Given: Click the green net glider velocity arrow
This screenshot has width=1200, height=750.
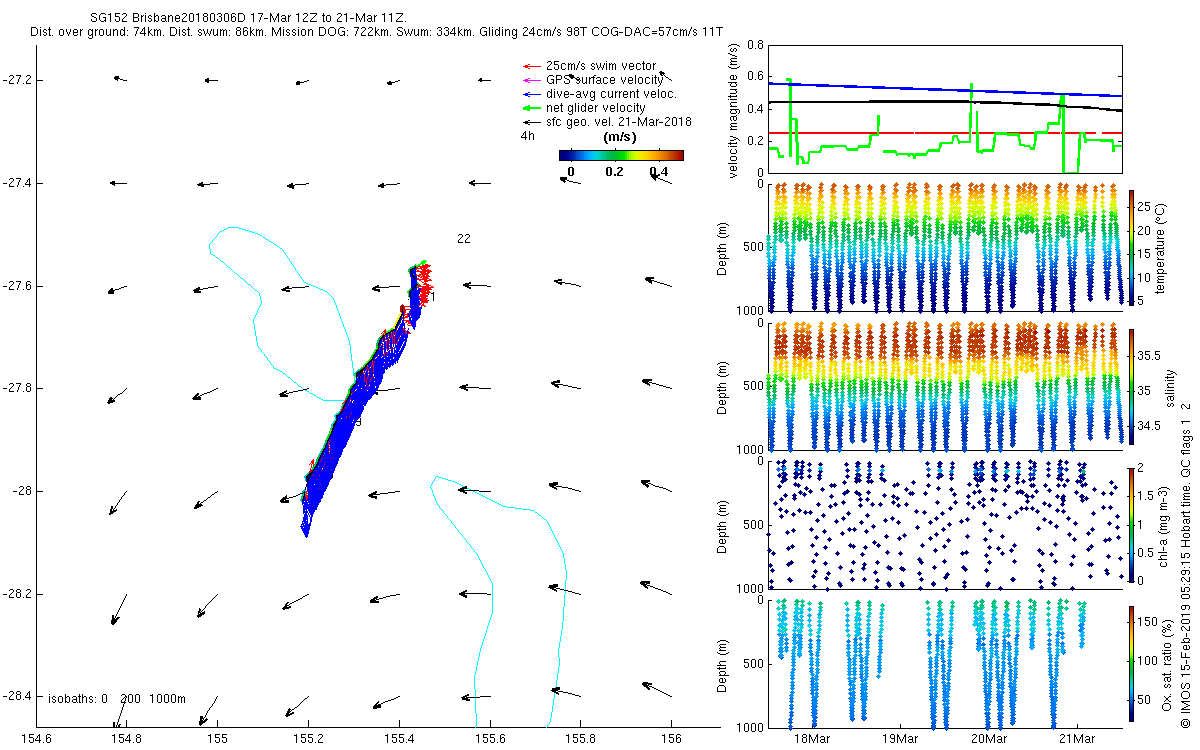Looking at the screenshot, I should [x=530, y=108].
